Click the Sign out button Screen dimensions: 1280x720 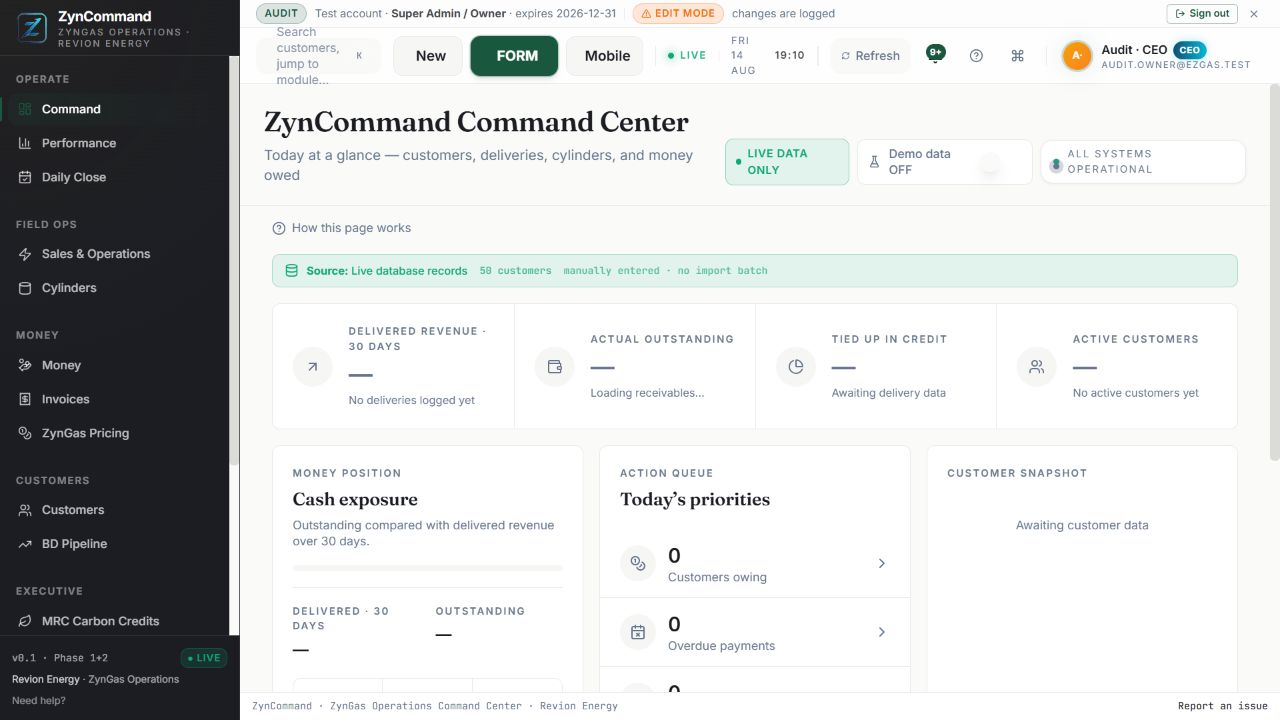pyautogui.click(x=1201, y=13)
